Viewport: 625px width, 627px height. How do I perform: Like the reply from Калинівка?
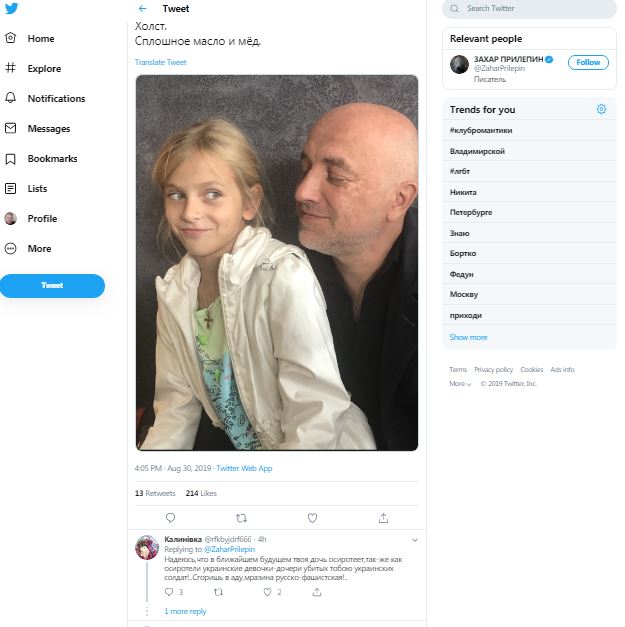[x=267, y=592]
